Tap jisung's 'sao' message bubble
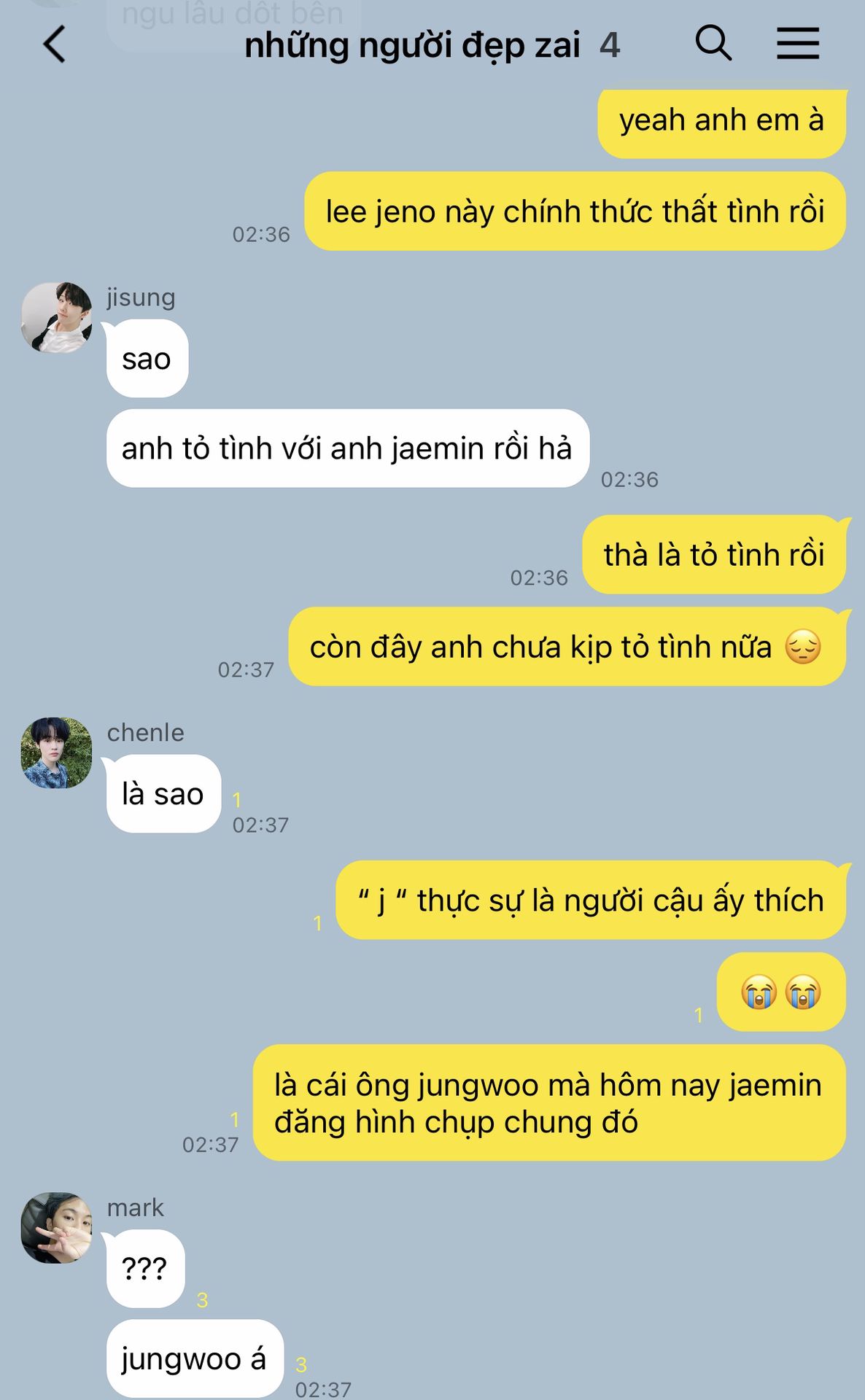This screenshot has width=865, height=1400. pyautogui.click(x=147, y=359)
